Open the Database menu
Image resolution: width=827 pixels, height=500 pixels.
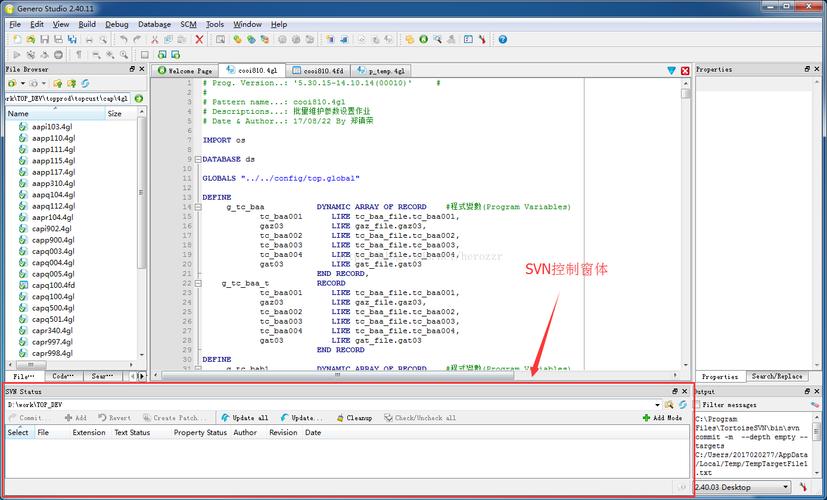[x=154, y=24]
